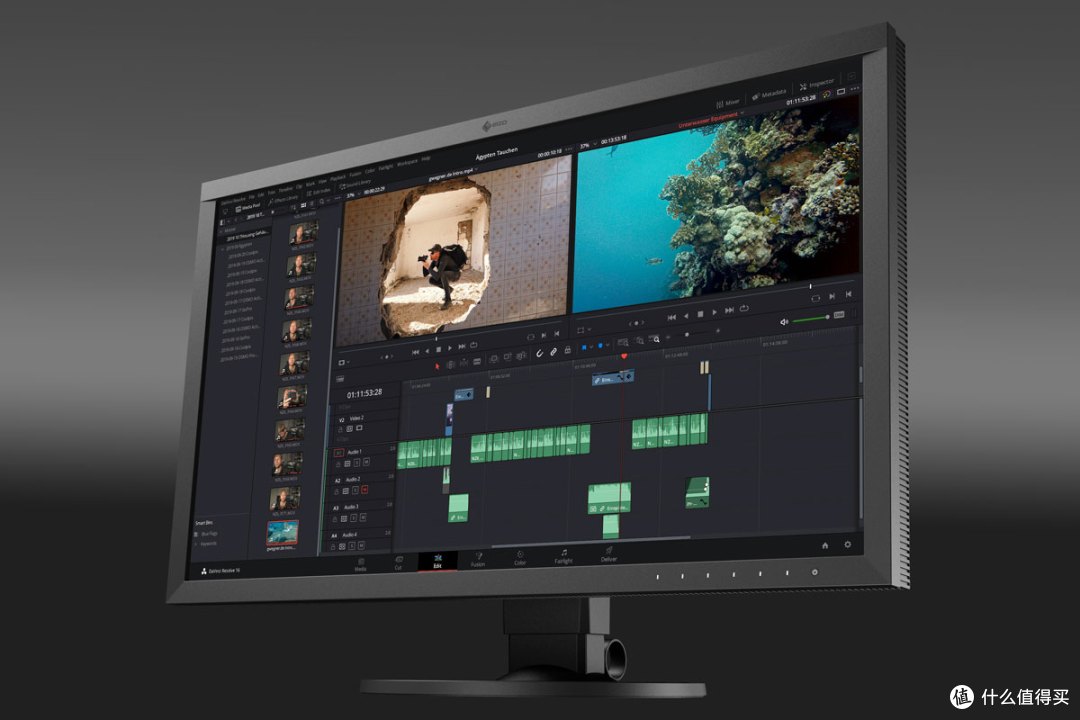Open the Metadata panel
1080x720 pixels.
(x=769, y=94)
